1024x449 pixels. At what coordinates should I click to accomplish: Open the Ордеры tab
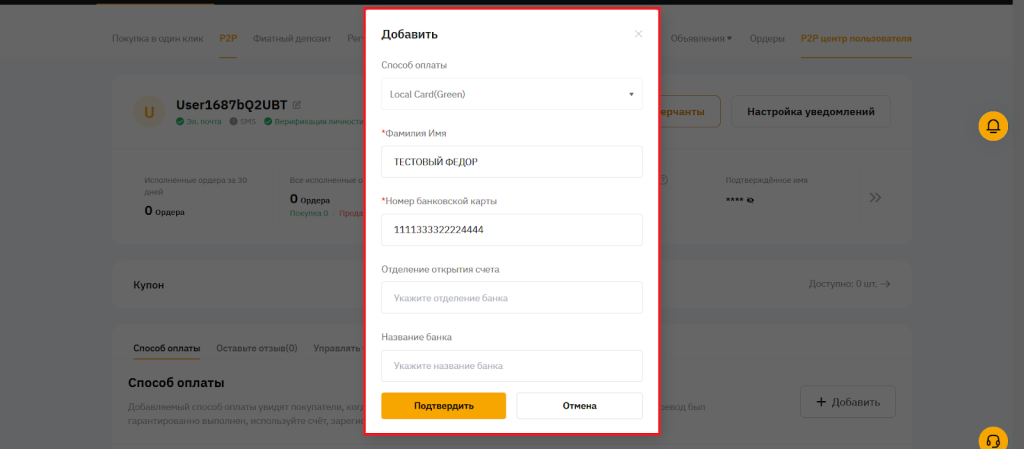[x=767, y=38]
